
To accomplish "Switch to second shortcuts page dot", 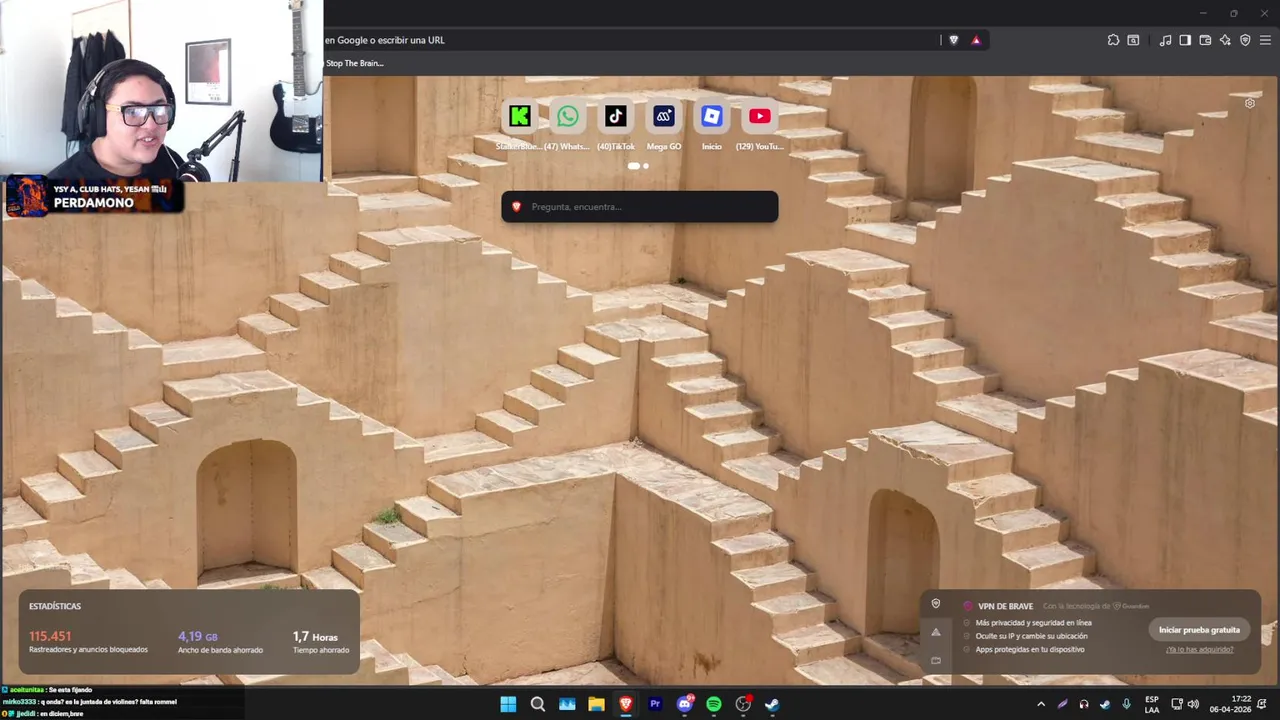I will point(646,166).
